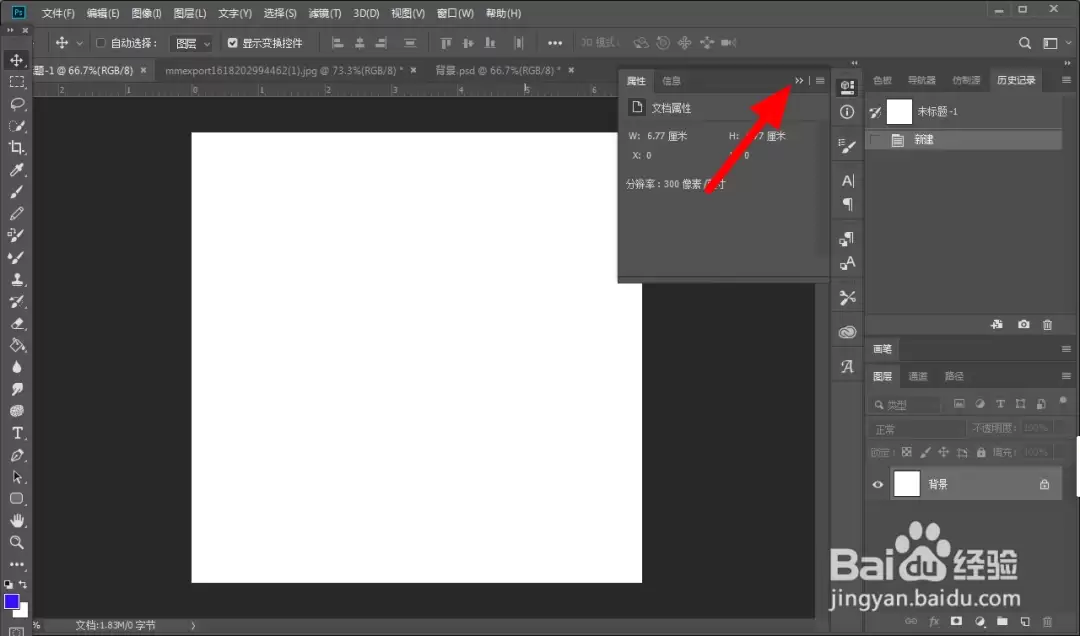
Task: Enable the Auto-Select checkbox
Action: pos(101,43)
